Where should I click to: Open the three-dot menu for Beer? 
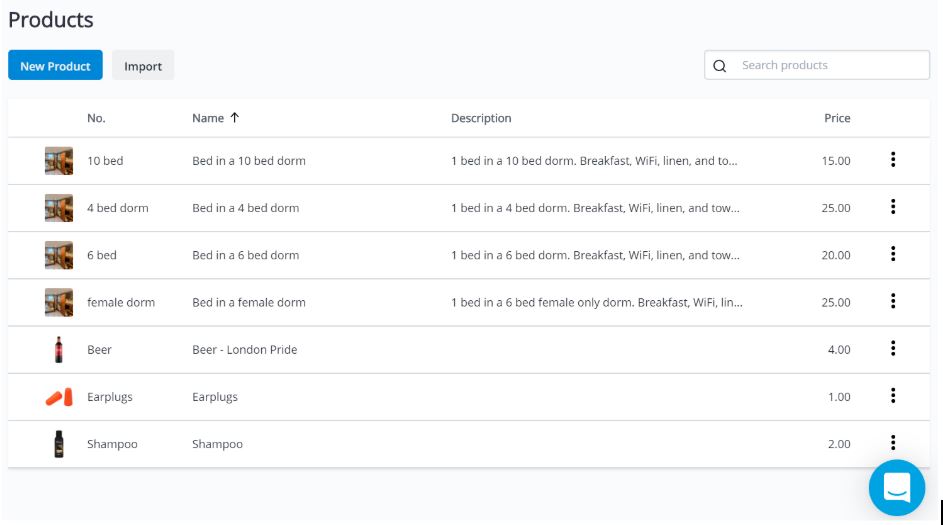coord(893,348)
